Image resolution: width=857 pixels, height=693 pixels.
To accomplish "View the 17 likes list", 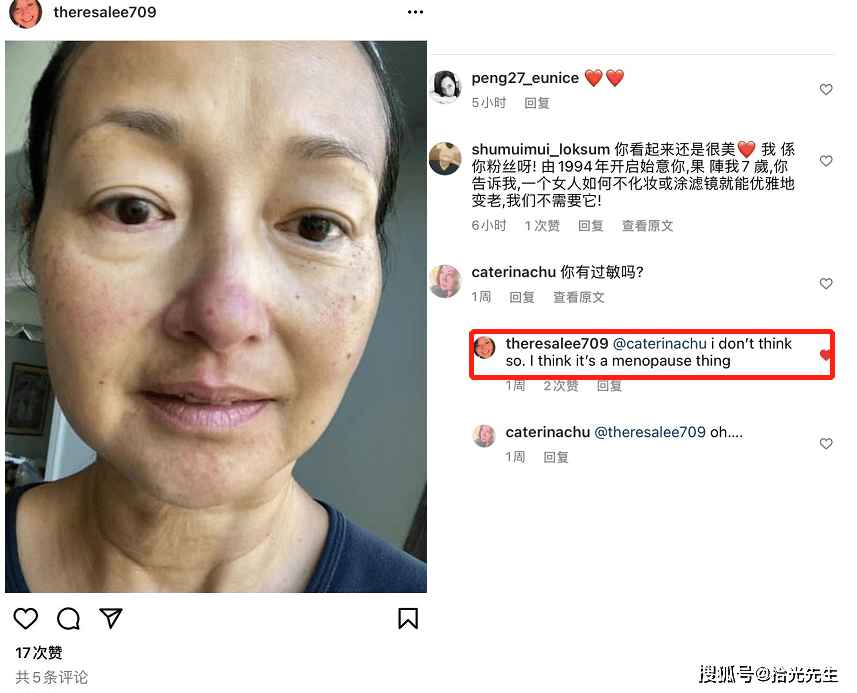I will click(39, 653).
